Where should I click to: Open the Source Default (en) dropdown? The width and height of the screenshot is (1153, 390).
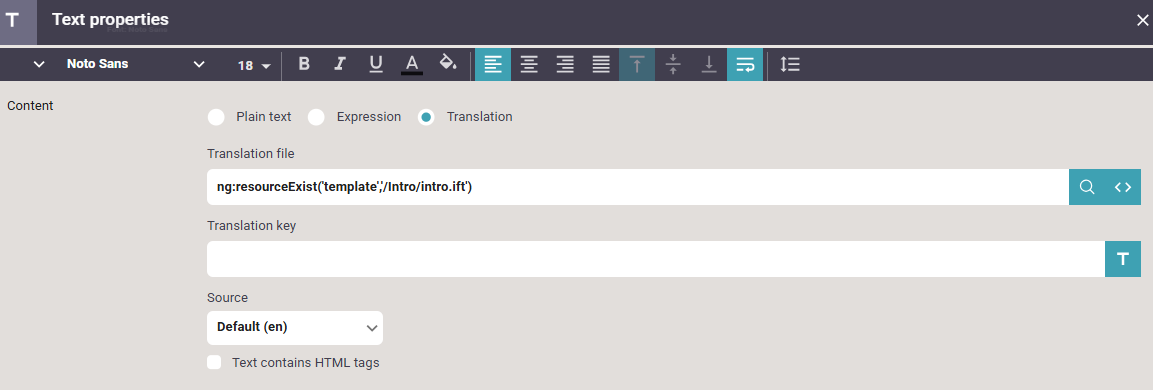pos(295,328)
